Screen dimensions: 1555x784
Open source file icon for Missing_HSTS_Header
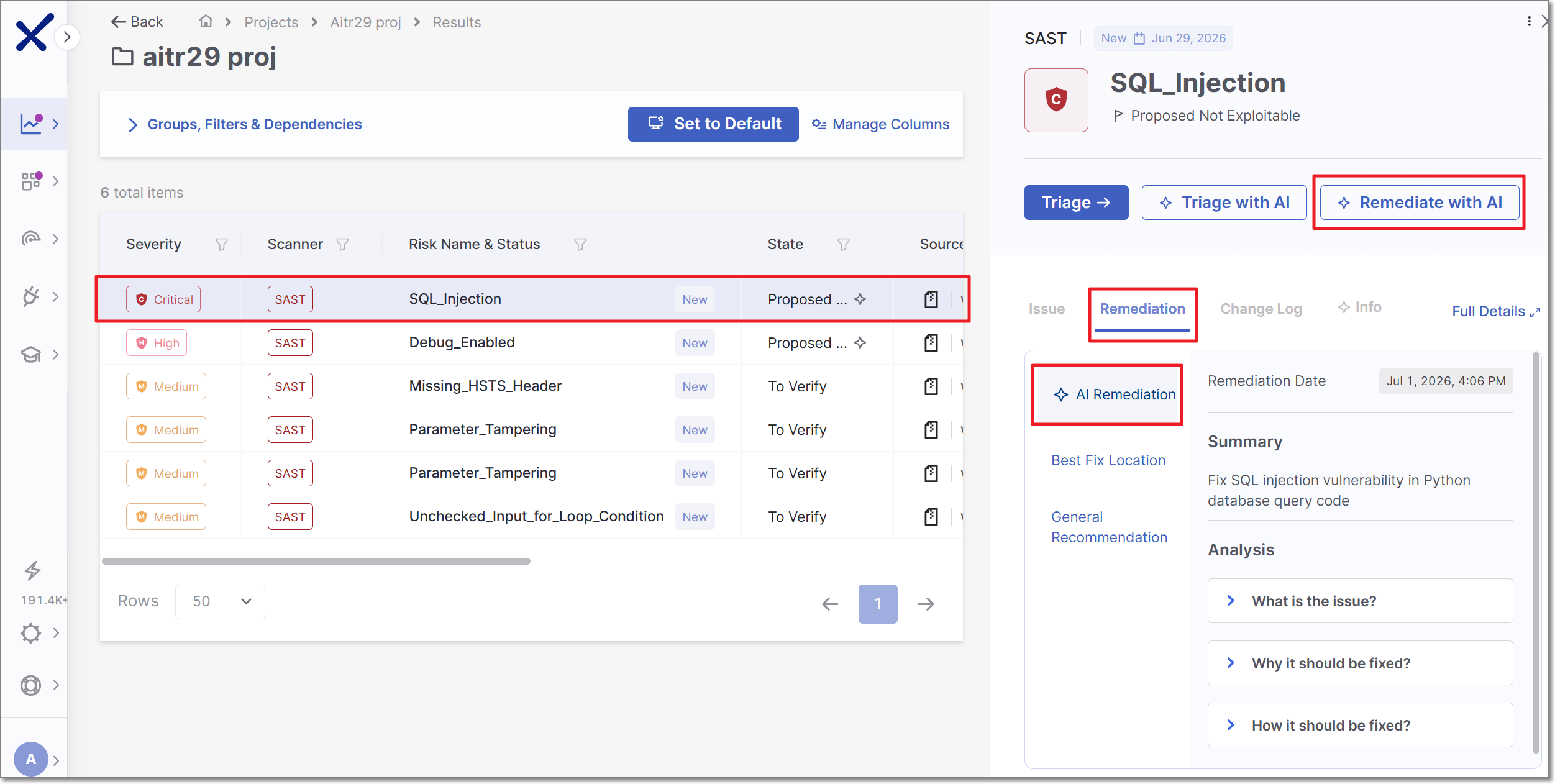coord(931,386)
